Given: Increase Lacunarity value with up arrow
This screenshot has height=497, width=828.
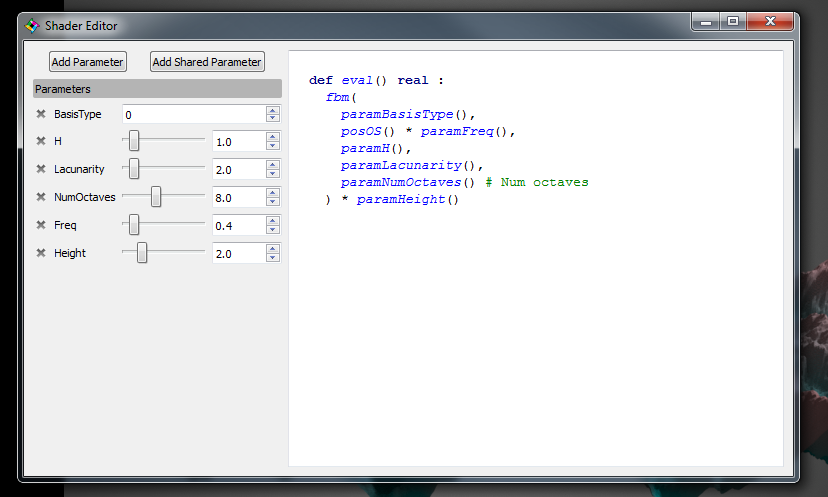Looking at the screenshot, I should (x=272, y=165).
